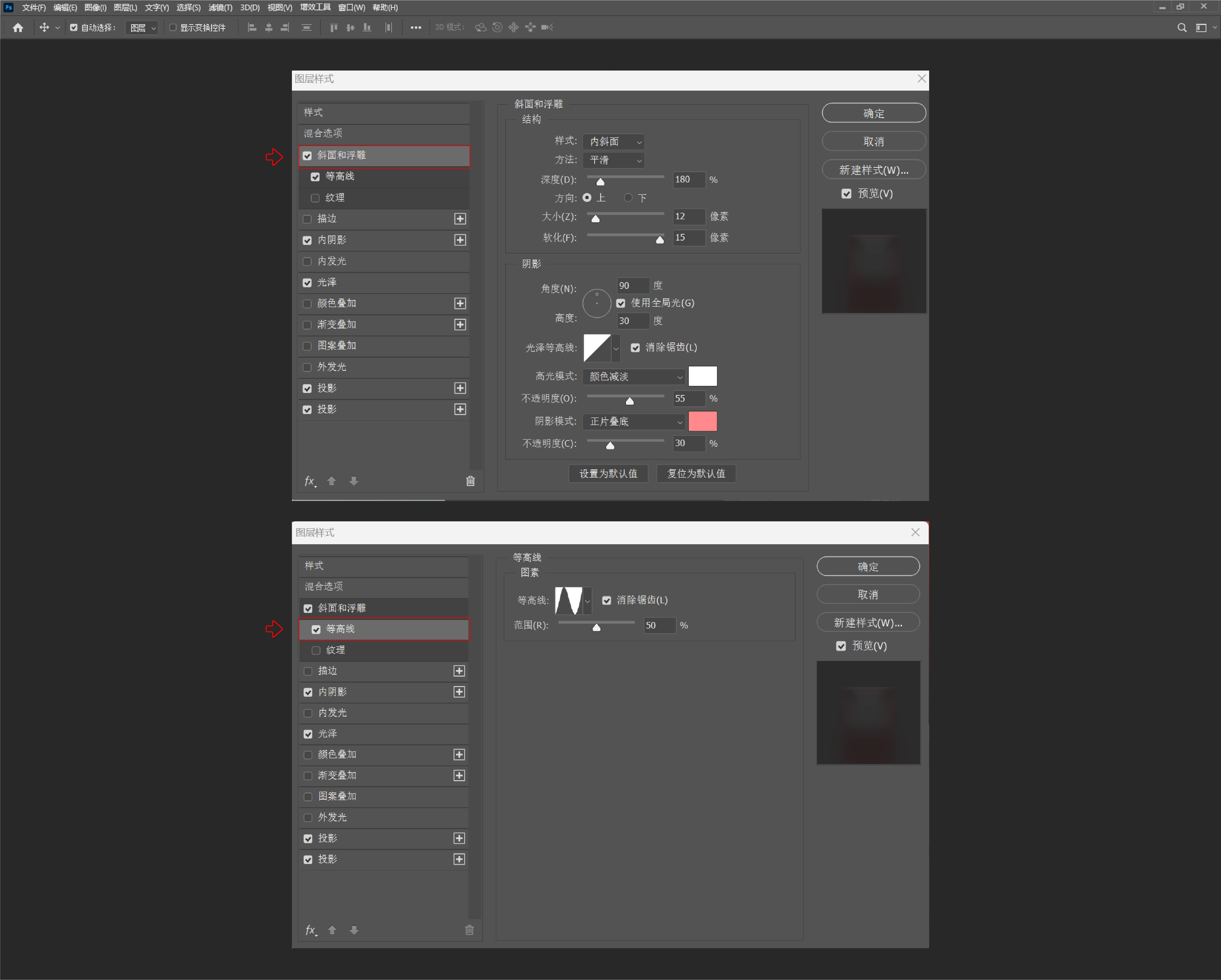Click move effect down arrow in 斜面和浮雕 dialog
1221x980 pixels.
pos(354,481)
